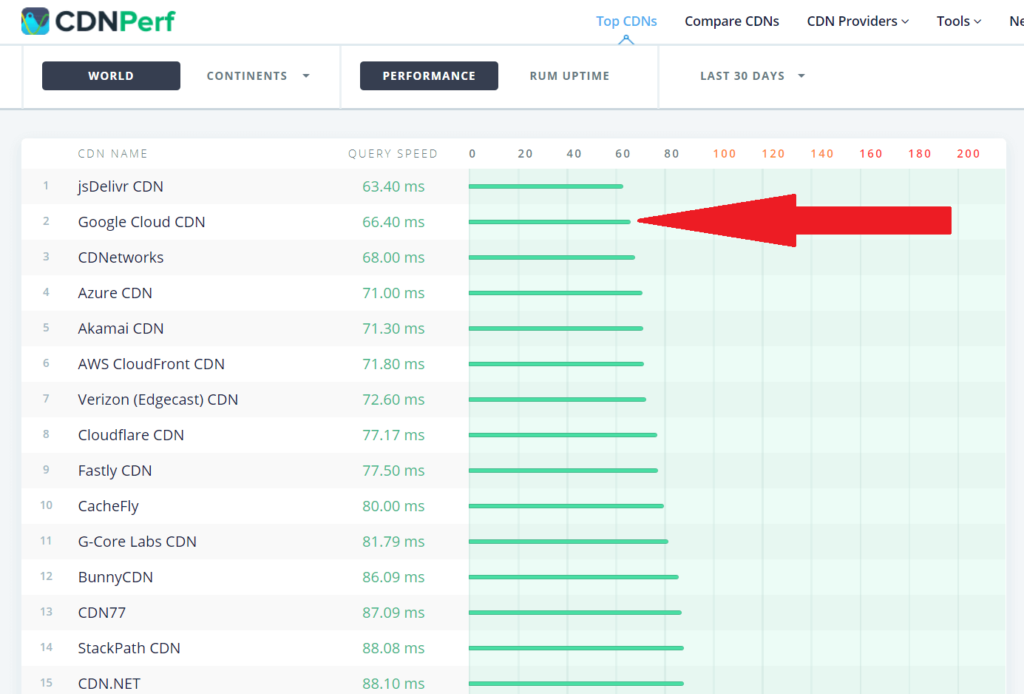Image resolution: width=1024 pixels, height=694 pixels.
Task: Open Compare CDNs page
Action: 731,21
